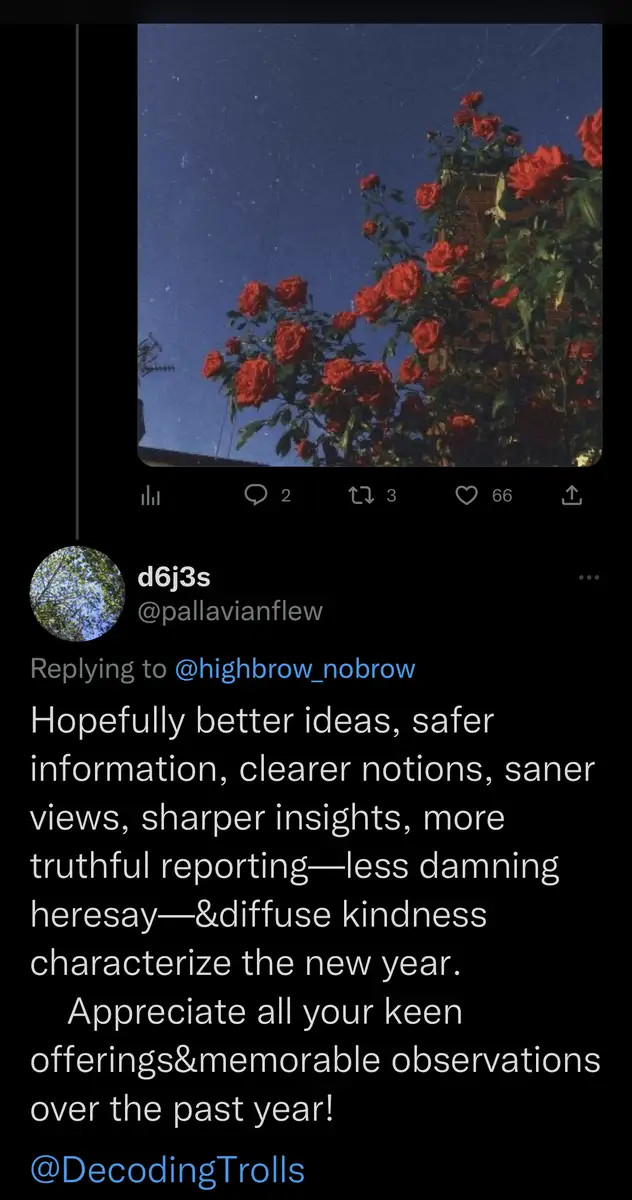Visit the @pallavianflew handle
This screenshot has height=1200, width=632.
click(x=229, y=610)
